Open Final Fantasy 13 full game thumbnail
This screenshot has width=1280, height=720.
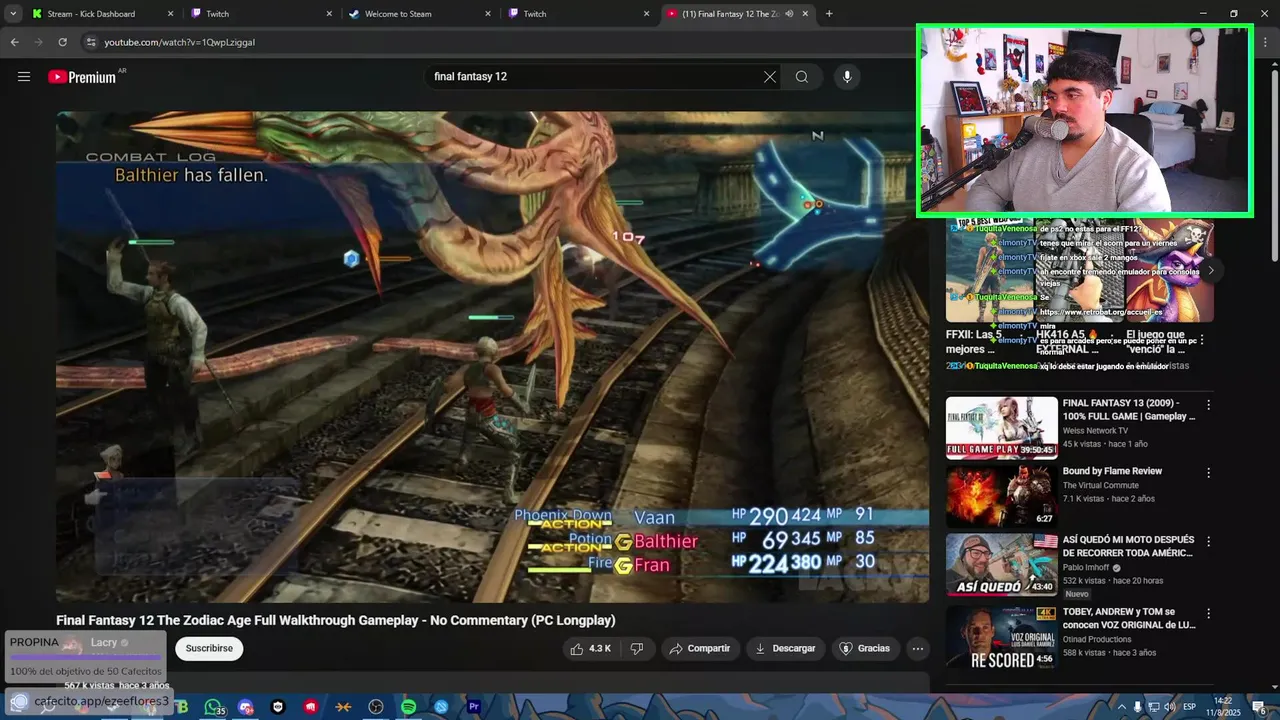[x=1001, y=428]
